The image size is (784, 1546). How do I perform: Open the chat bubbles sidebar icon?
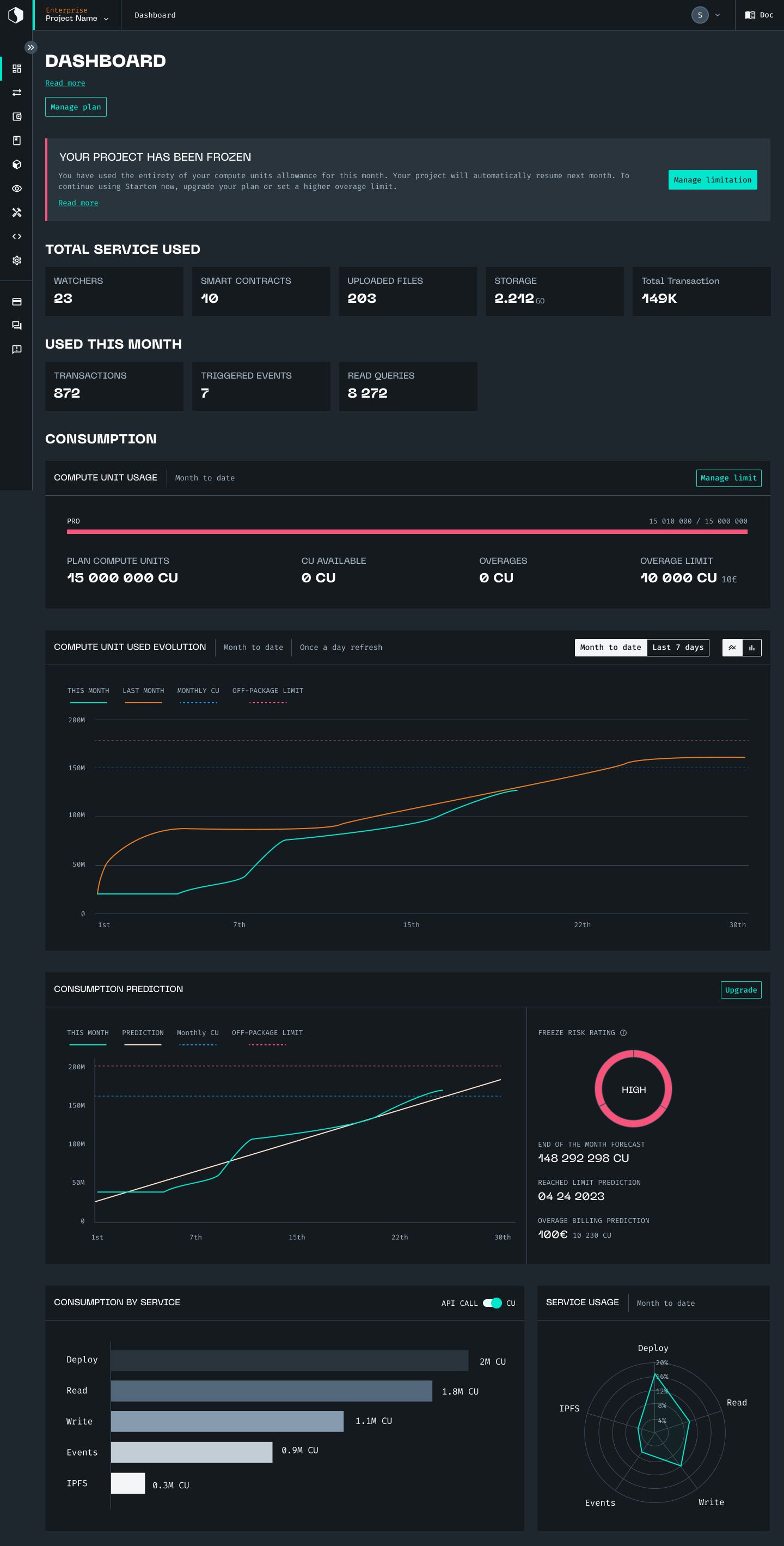pyautogui.click(x=17, y=326)
